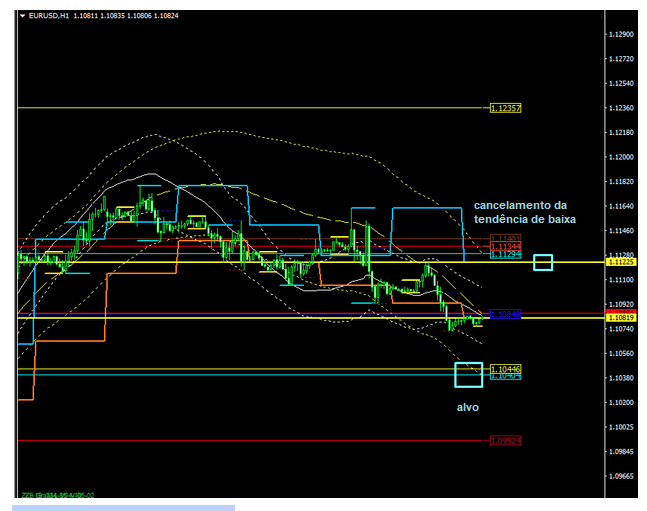Click the 'alvo' text label
Screen dimensions: 647x511
468,408
